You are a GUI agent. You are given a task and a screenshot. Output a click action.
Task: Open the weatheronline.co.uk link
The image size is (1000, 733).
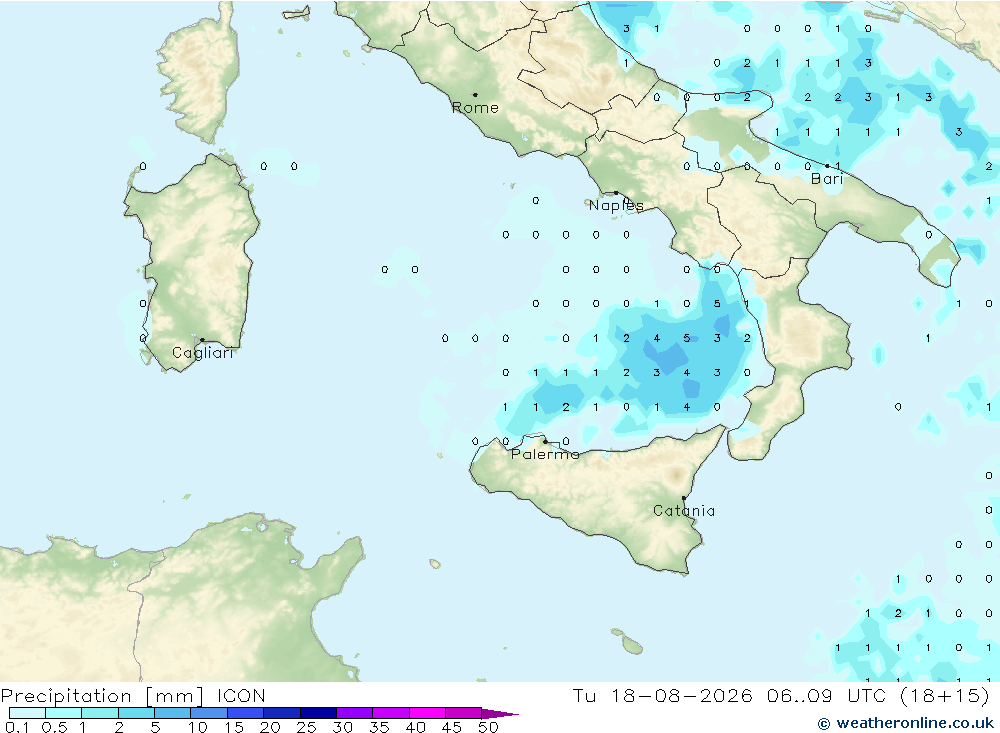click(x=915, y=723)
